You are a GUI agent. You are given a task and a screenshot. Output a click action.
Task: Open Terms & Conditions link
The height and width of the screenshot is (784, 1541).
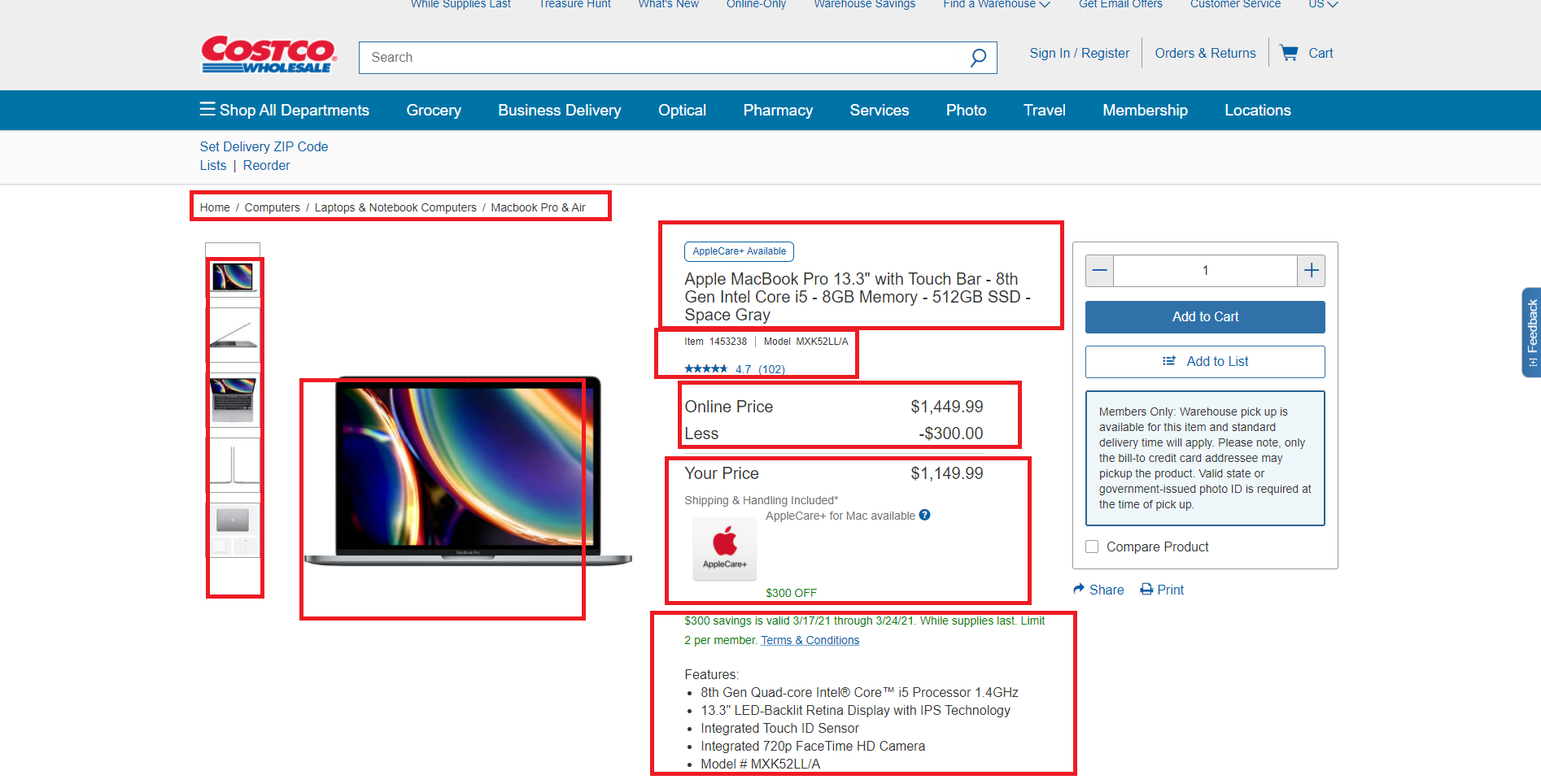pos(810,640)
